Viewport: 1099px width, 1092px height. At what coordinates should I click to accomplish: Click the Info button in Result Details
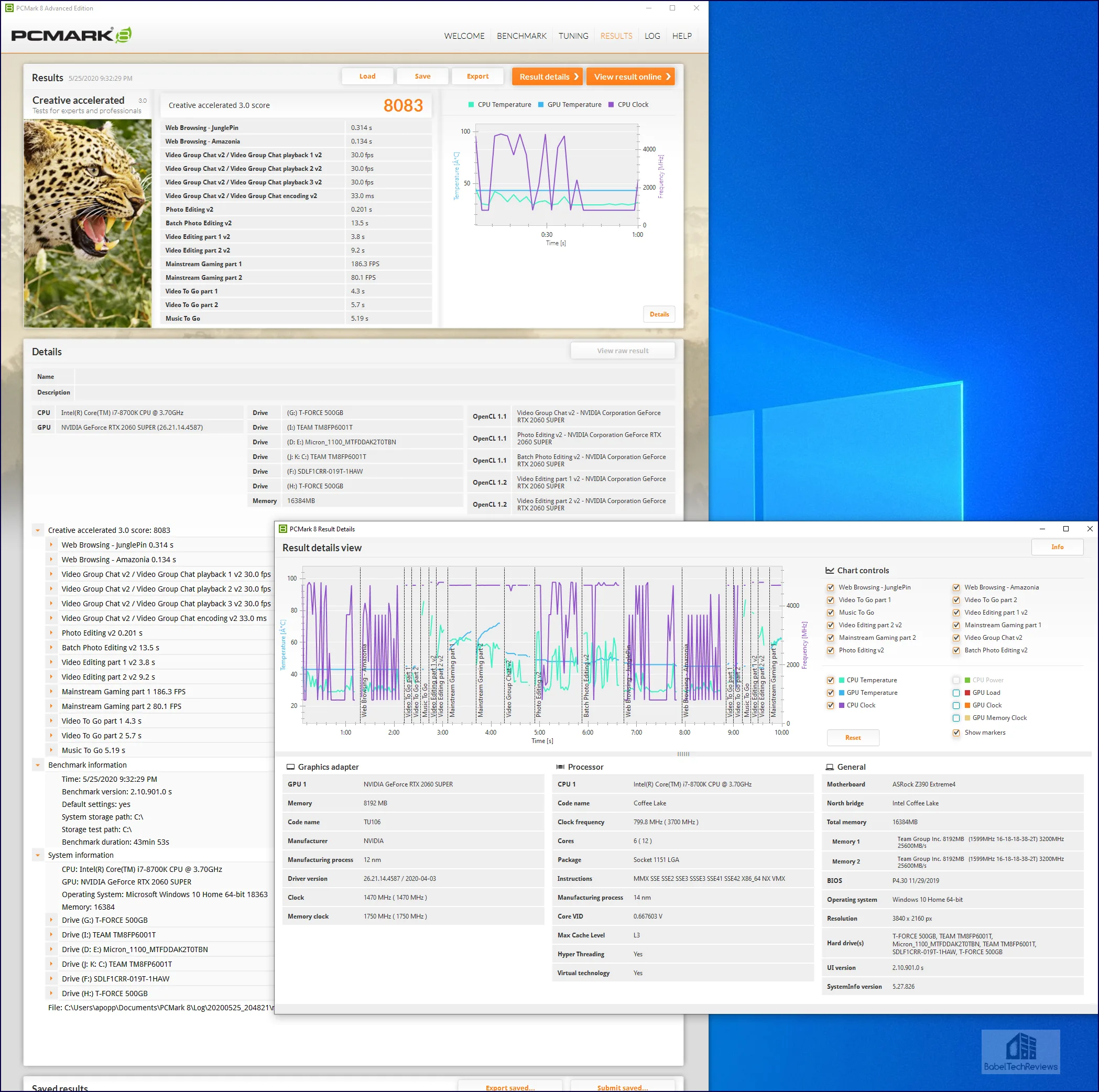(1057, 547)
